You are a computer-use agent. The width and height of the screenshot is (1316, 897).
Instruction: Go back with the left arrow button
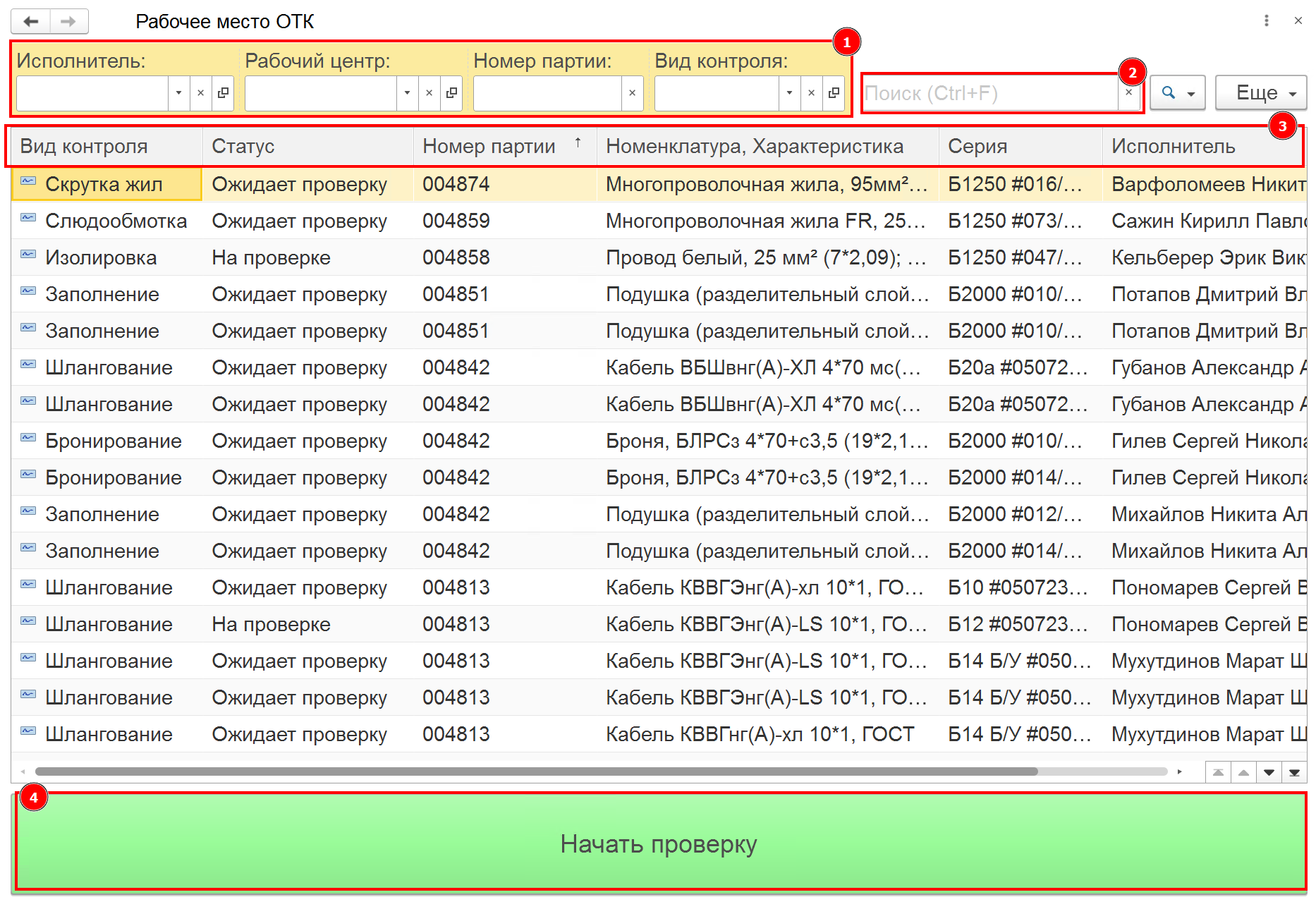tap(31, 21)
